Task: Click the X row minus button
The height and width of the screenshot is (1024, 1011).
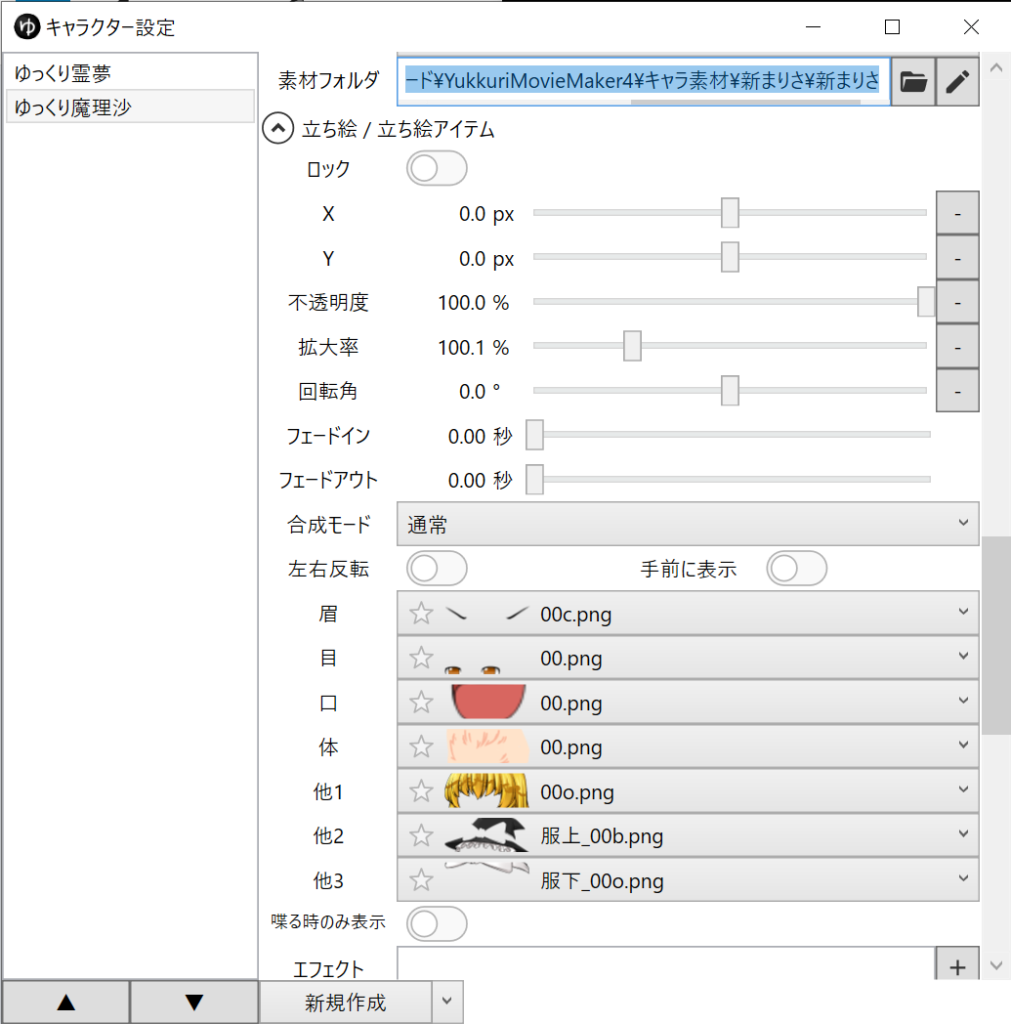Action: [957, 214]
